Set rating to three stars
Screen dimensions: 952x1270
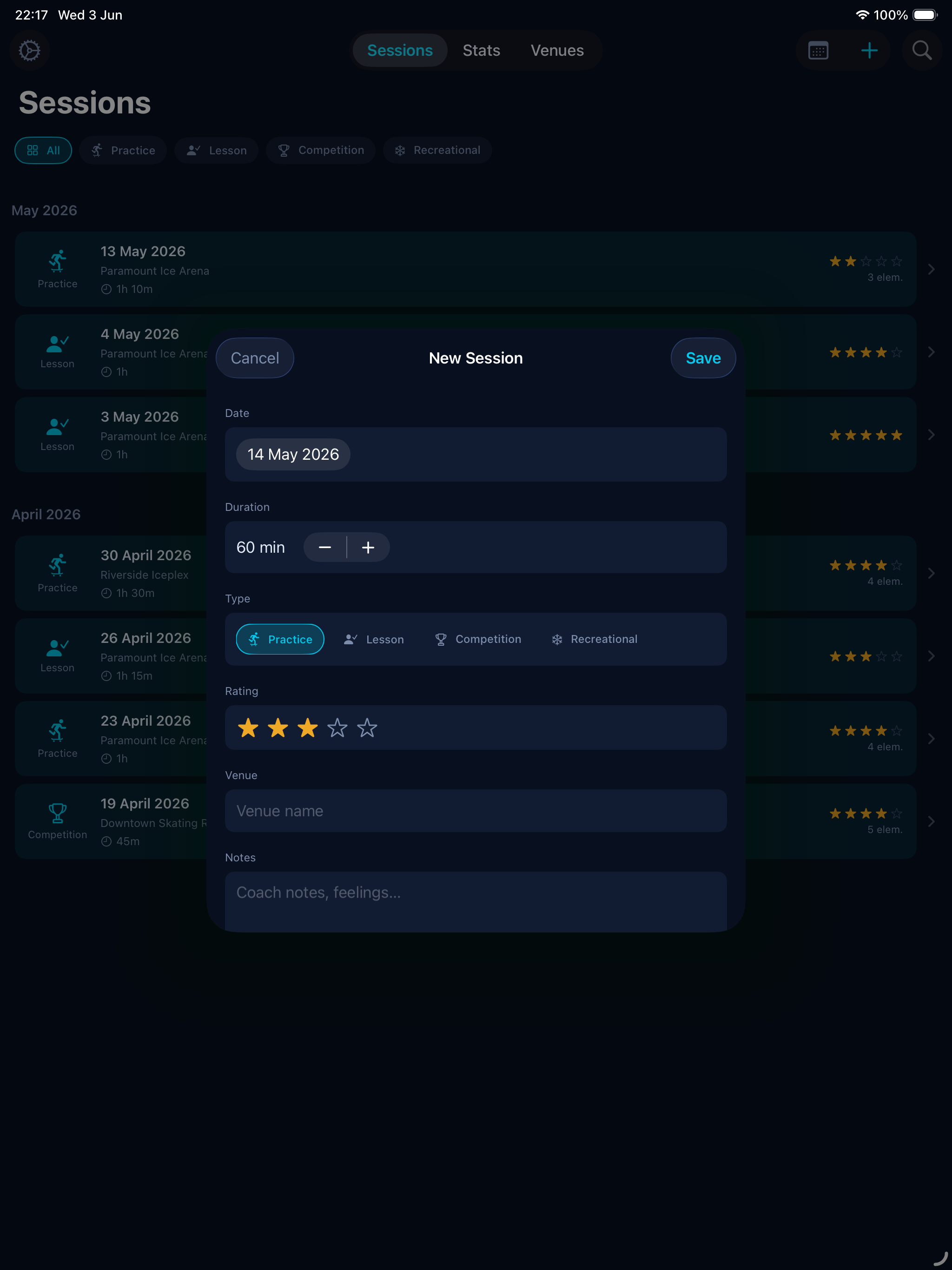pos(308,728)
